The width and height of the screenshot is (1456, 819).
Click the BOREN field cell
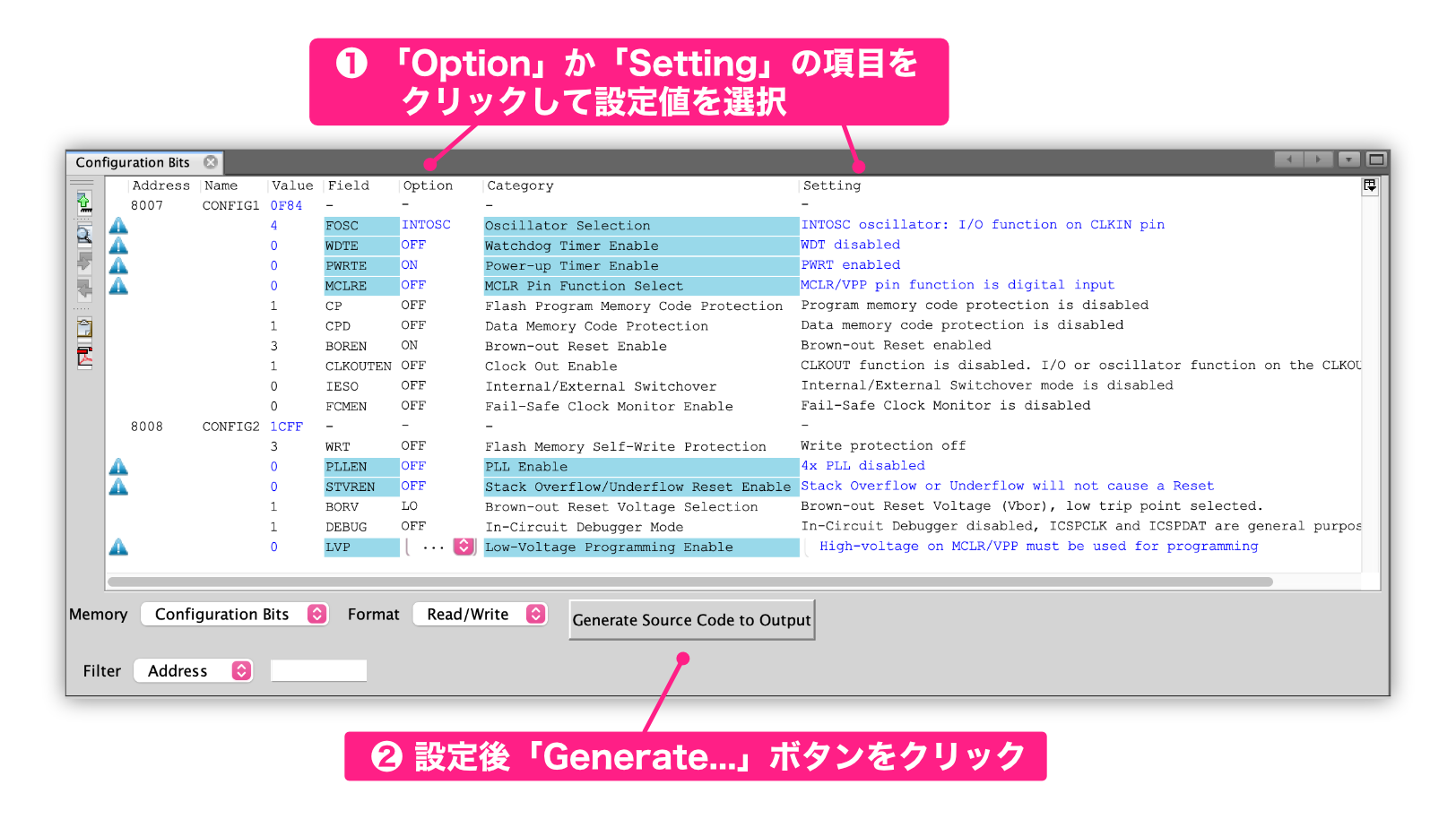[346, 346]
